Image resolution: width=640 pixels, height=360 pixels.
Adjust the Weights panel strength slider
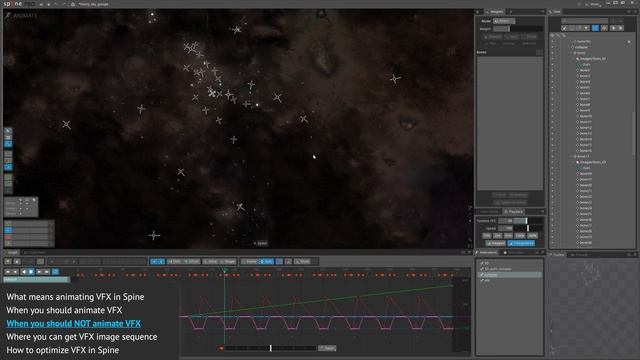tap(518, 29)
